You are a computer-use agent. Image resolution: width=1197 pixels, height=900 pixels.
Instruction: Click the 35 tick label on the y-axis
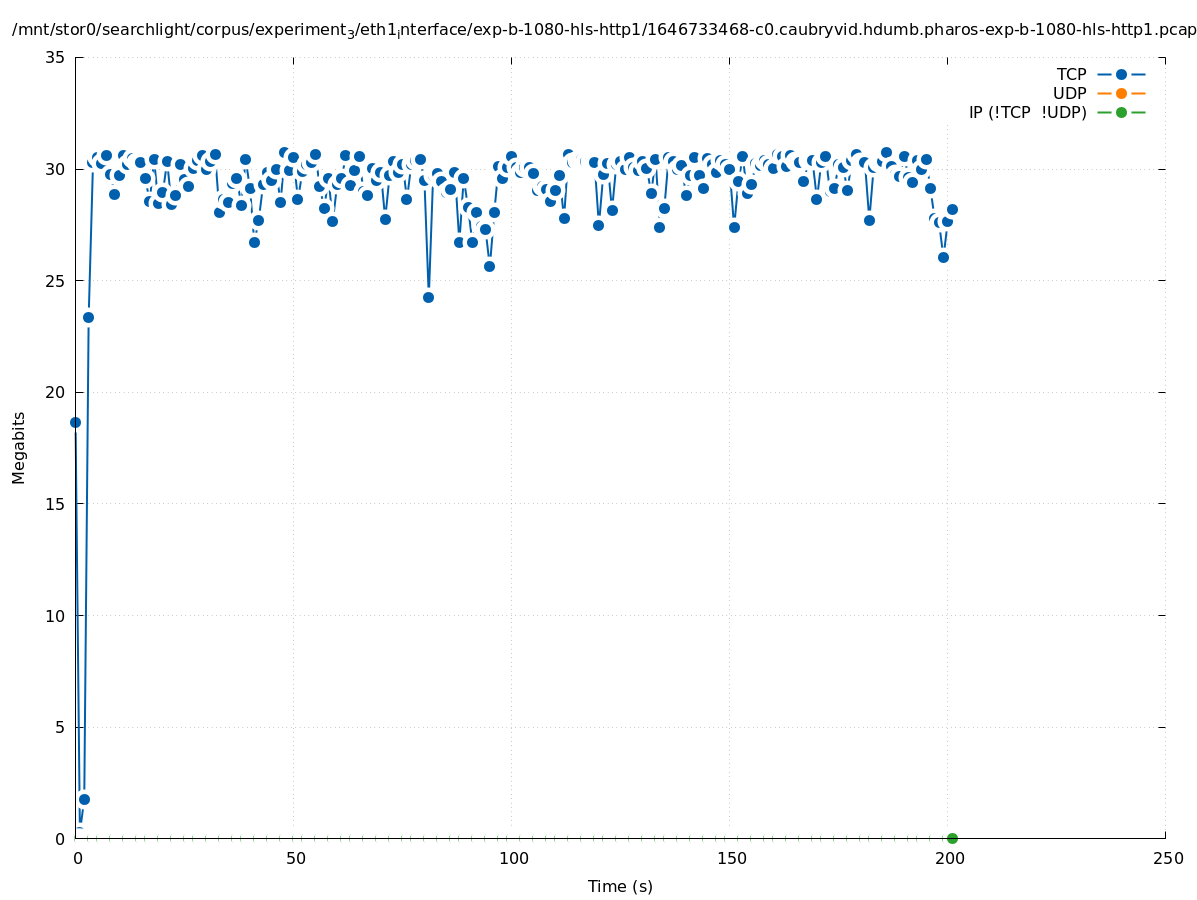click(56, 57)
